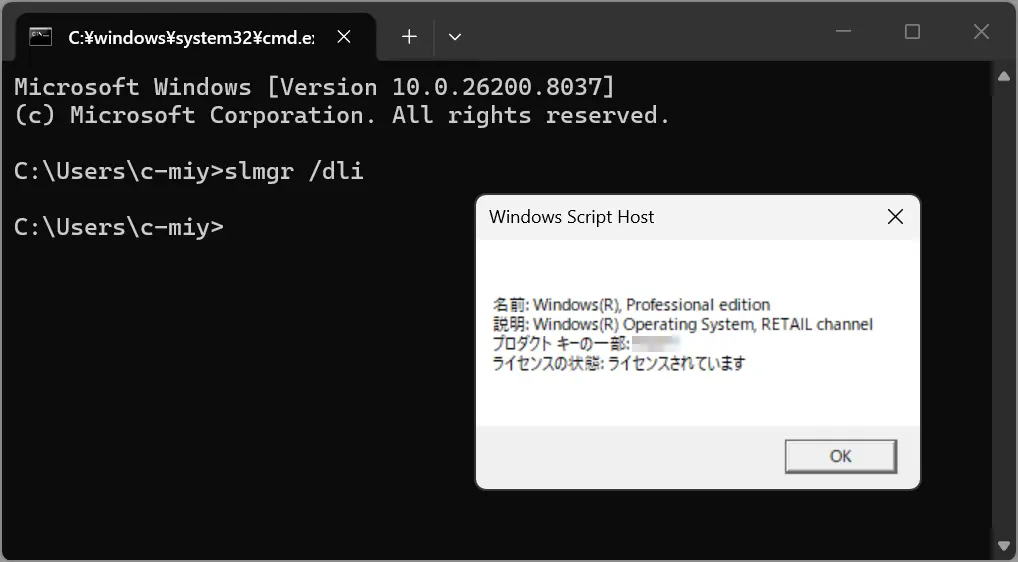Viewport: 1018px width, 562px height.
Task: Expand the new tab profile dropdown
Action: point(455,37)
